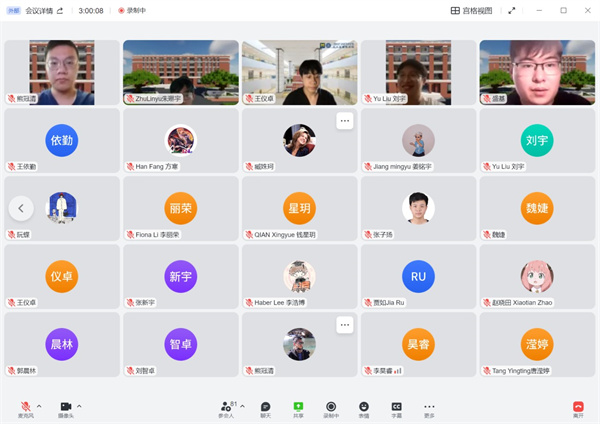Unmute the microphone in the bottom toolbar
Screen dimensions: 600x424
(24, 406)
